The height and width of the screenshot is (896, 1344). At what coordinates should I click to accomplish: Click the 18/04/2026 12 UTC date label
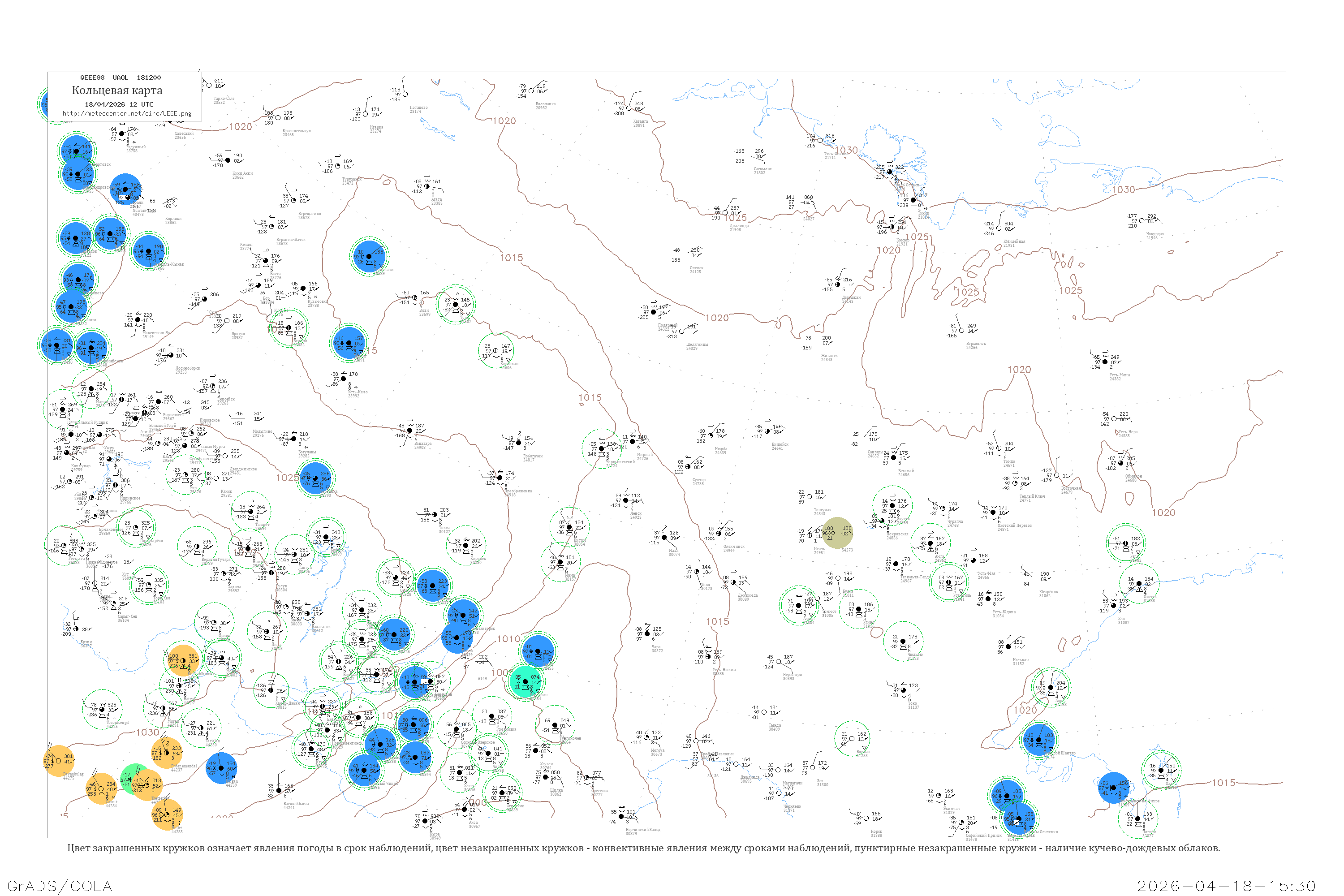tap(119, 104)
